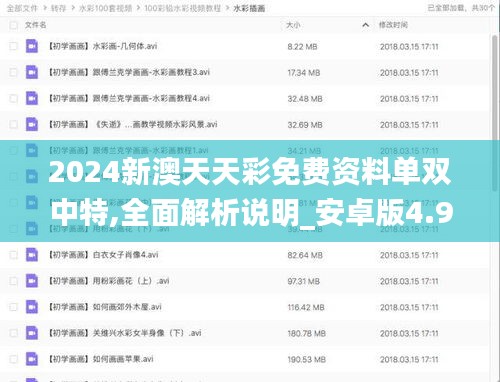Click the size value 180.78 MB

[306, 333]
